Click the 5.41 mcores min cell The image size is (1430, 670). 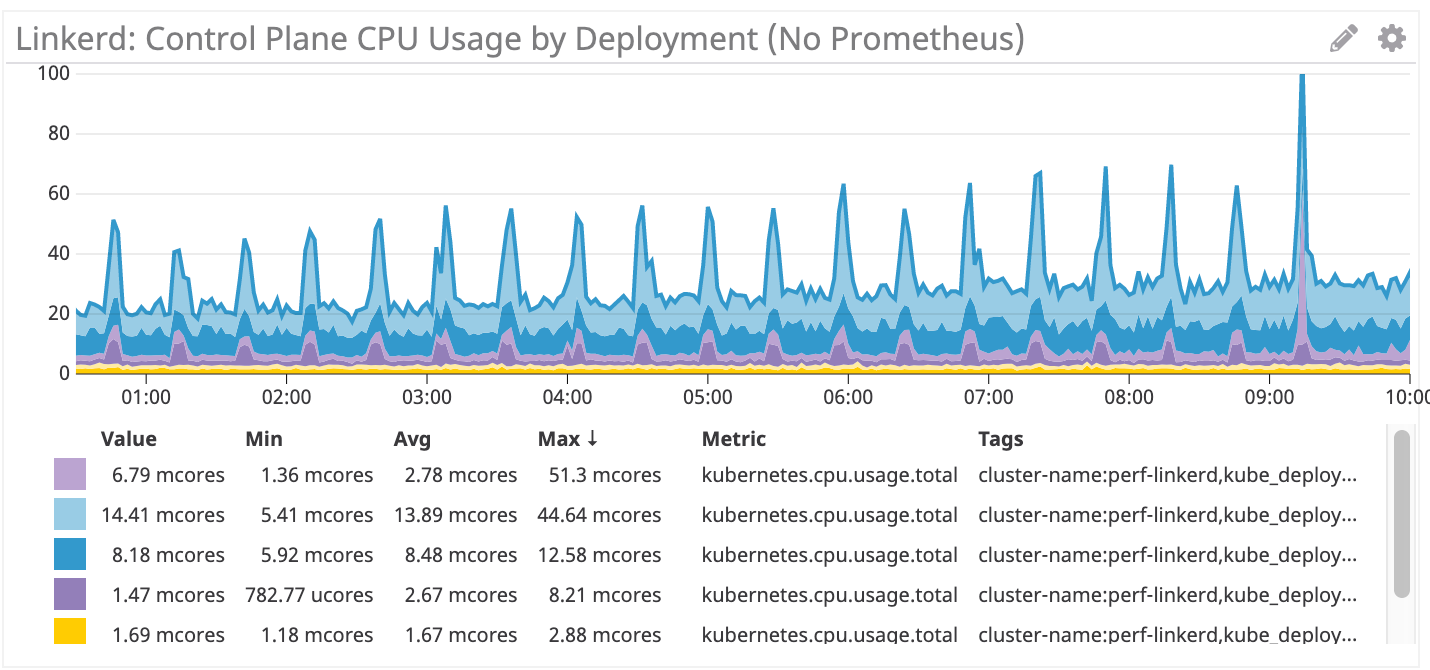click(x=317, y=515)
